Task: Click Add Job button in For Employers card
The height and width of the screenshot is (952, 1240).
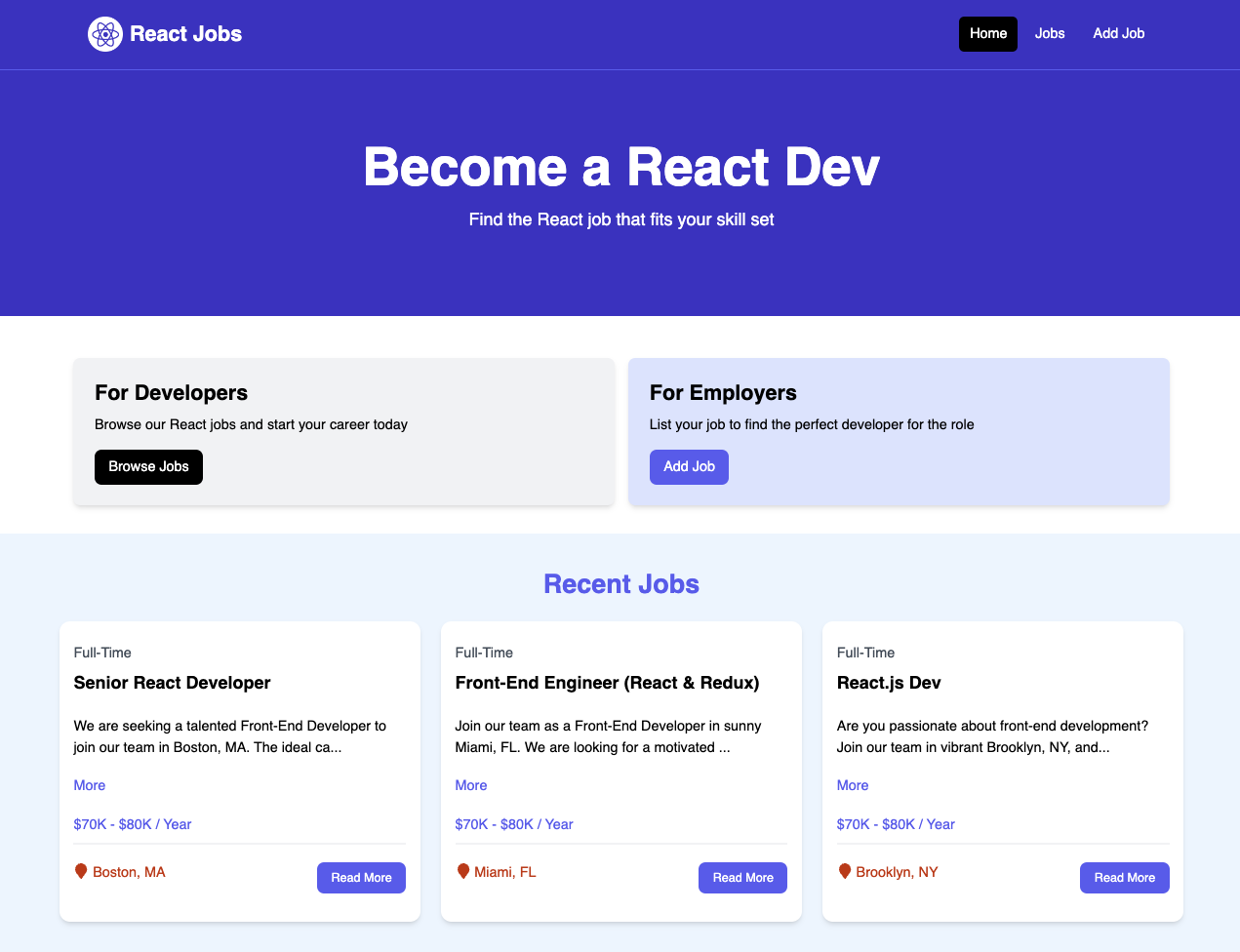Action: click(689, 467)
